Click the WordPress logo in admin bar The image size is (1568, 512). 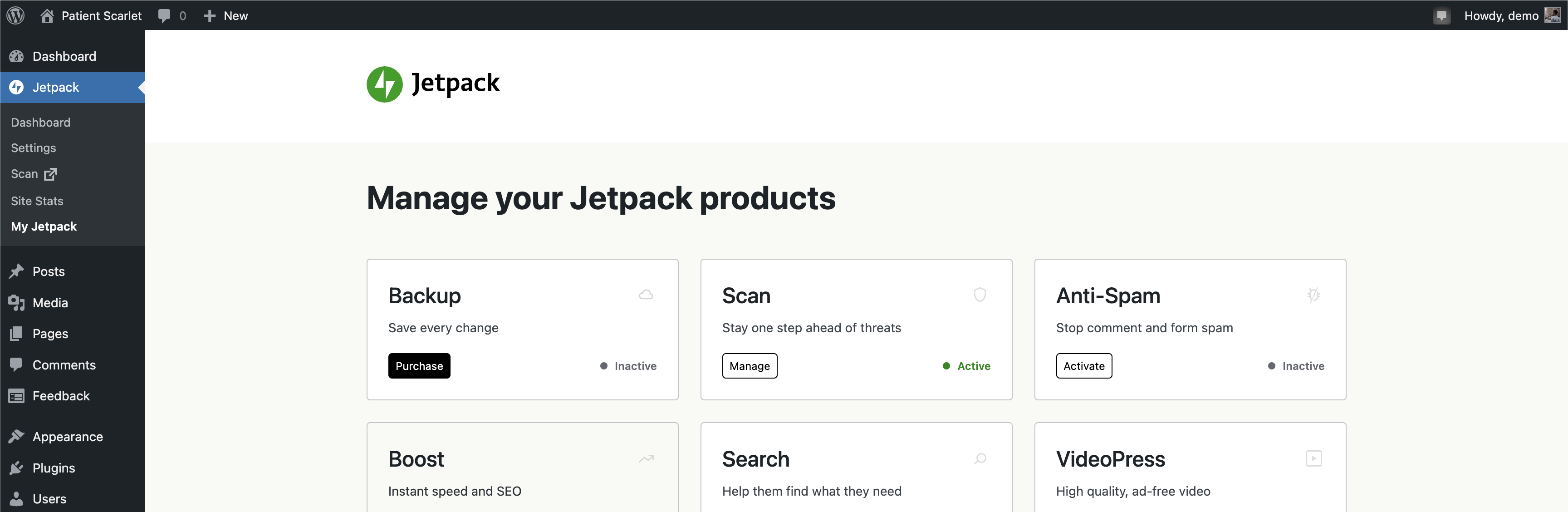(16, 15)
